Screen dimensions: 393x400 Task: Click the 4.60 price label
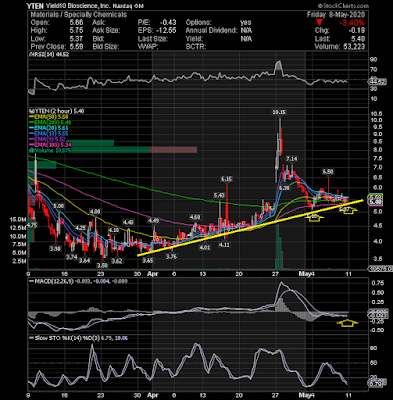[x=195, y=218]
